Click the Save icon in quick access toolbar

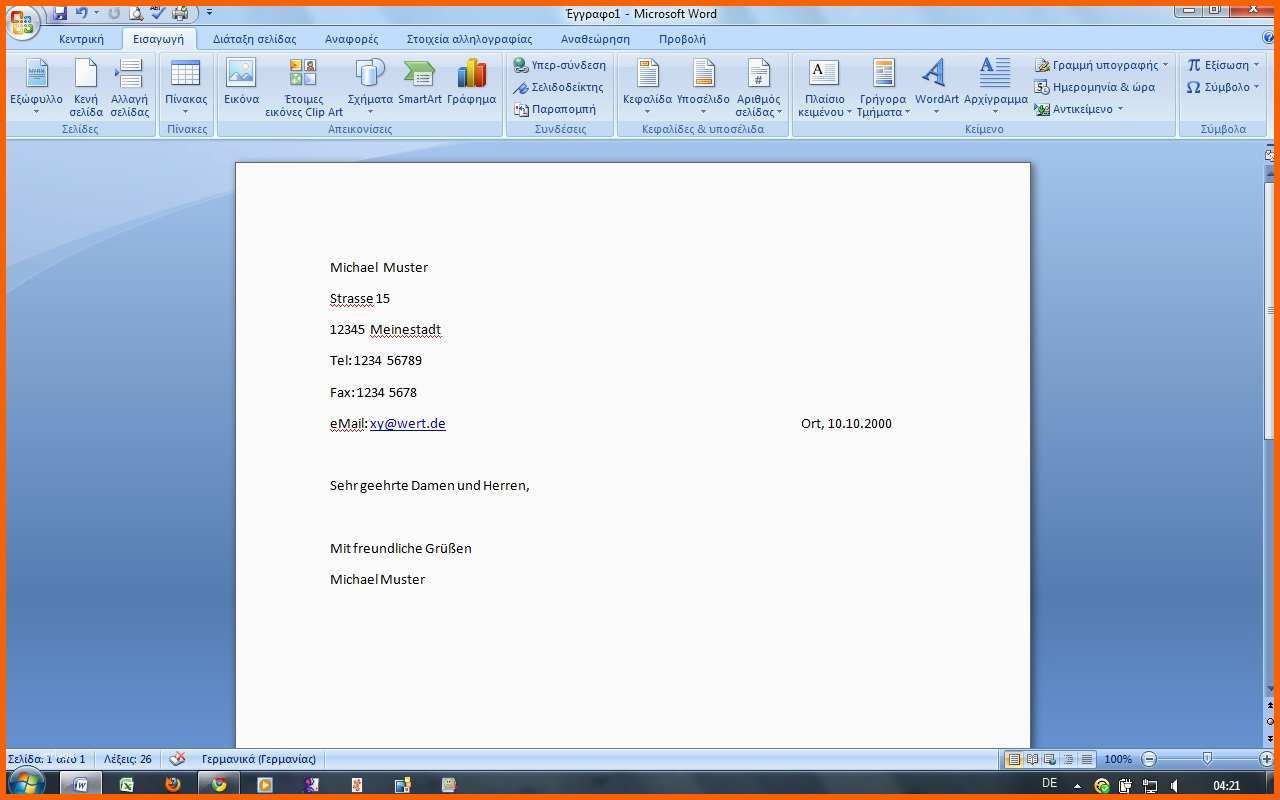tap(60, 13)
